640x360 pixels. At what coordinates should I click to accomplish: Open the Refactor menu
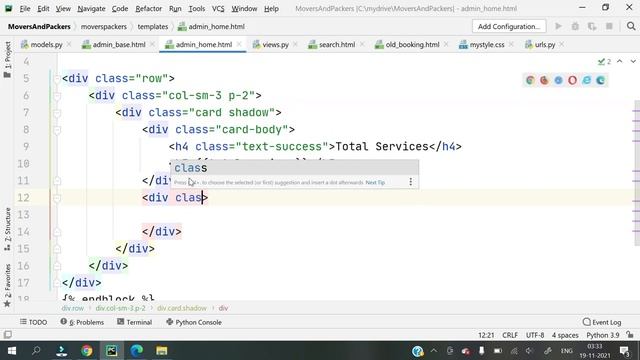pos(148,8)
